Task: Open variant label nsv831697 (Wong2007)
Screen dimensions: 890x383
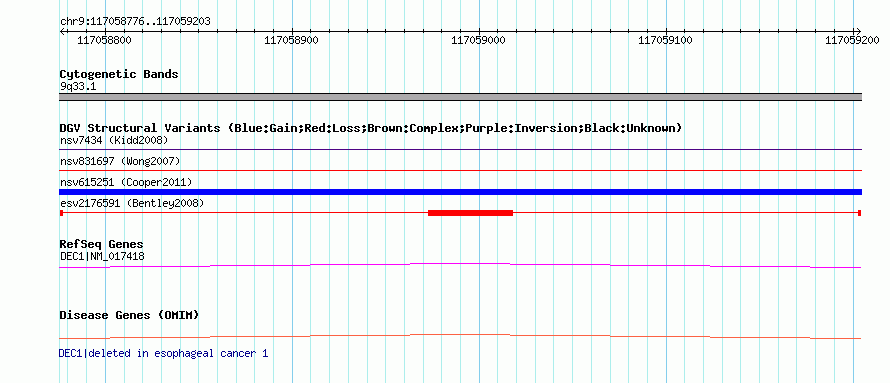Action: click(x=120, y=161)
